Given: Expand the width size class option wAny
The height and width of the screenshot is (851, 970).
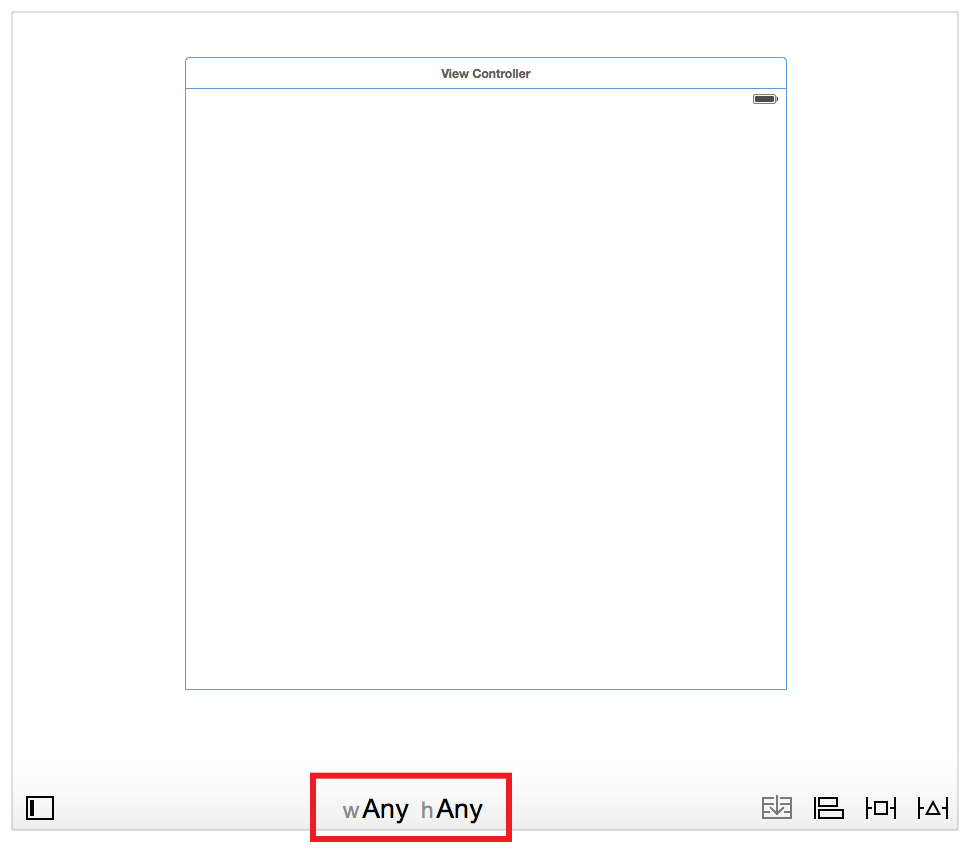Looking at the screenshot, I should coord(375,808).
